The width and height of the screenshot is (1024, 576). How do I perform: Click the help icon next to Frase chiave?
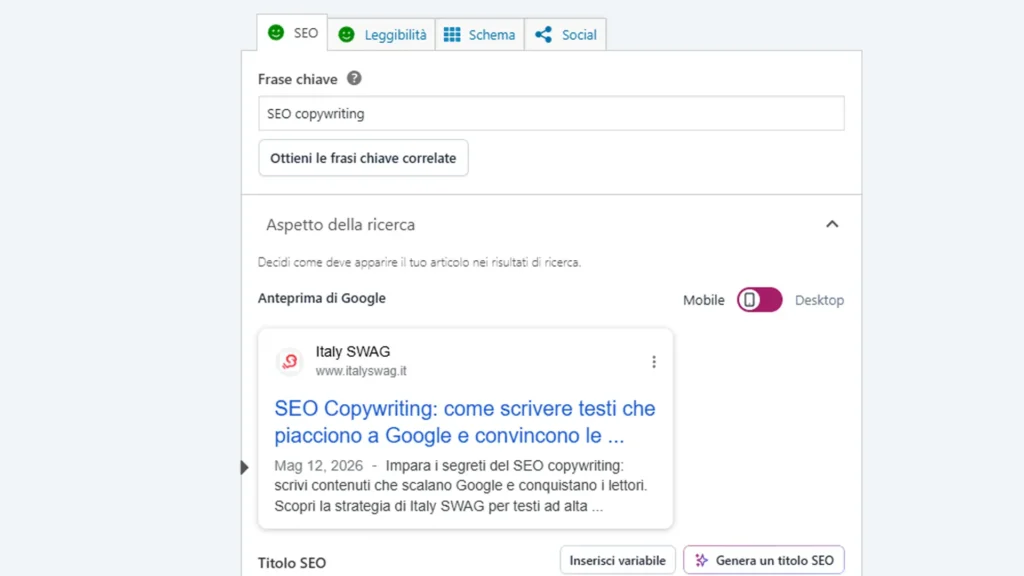(354, 78)
